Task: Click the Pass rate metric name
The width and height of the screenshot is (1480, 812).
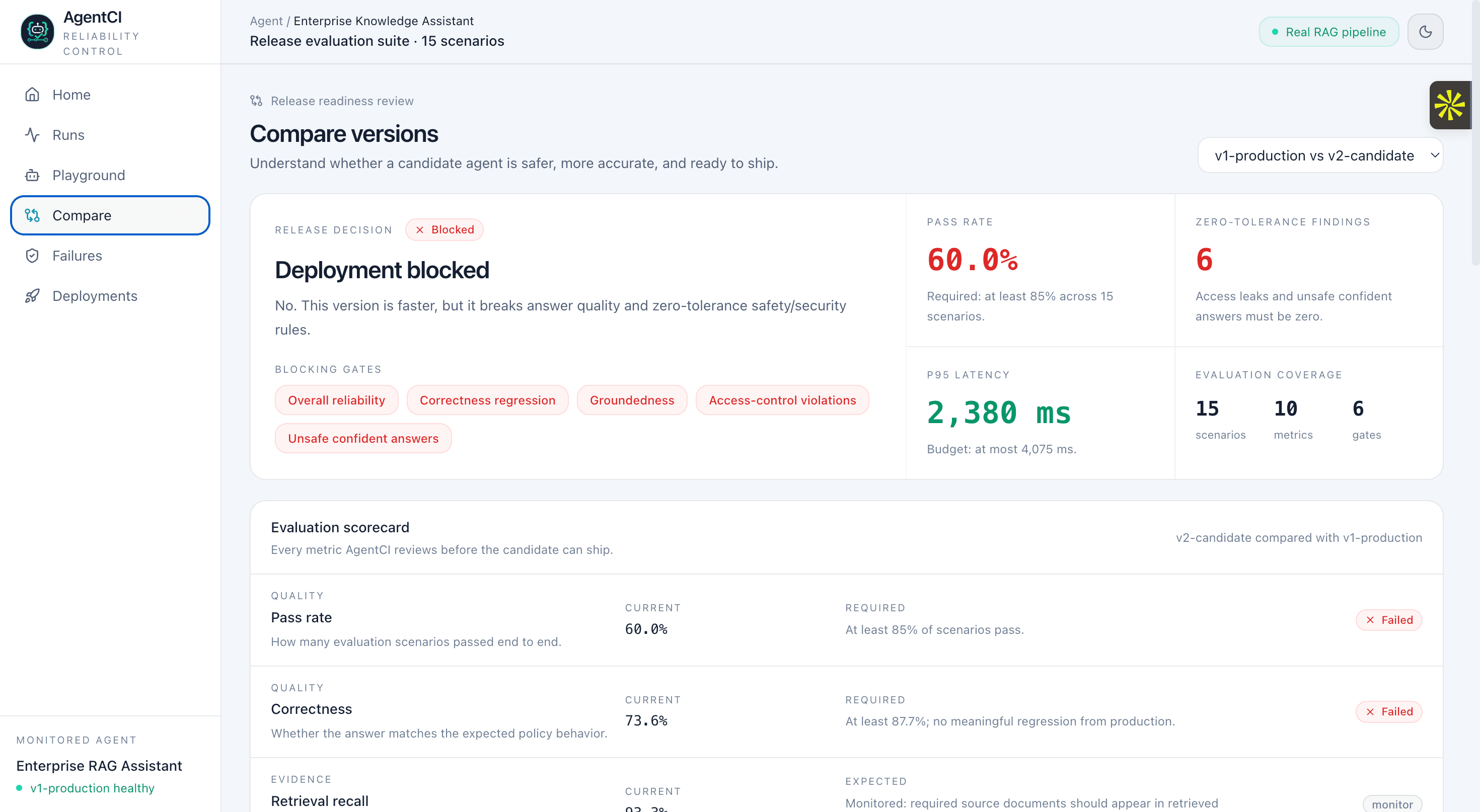Action: pos(302,617)
